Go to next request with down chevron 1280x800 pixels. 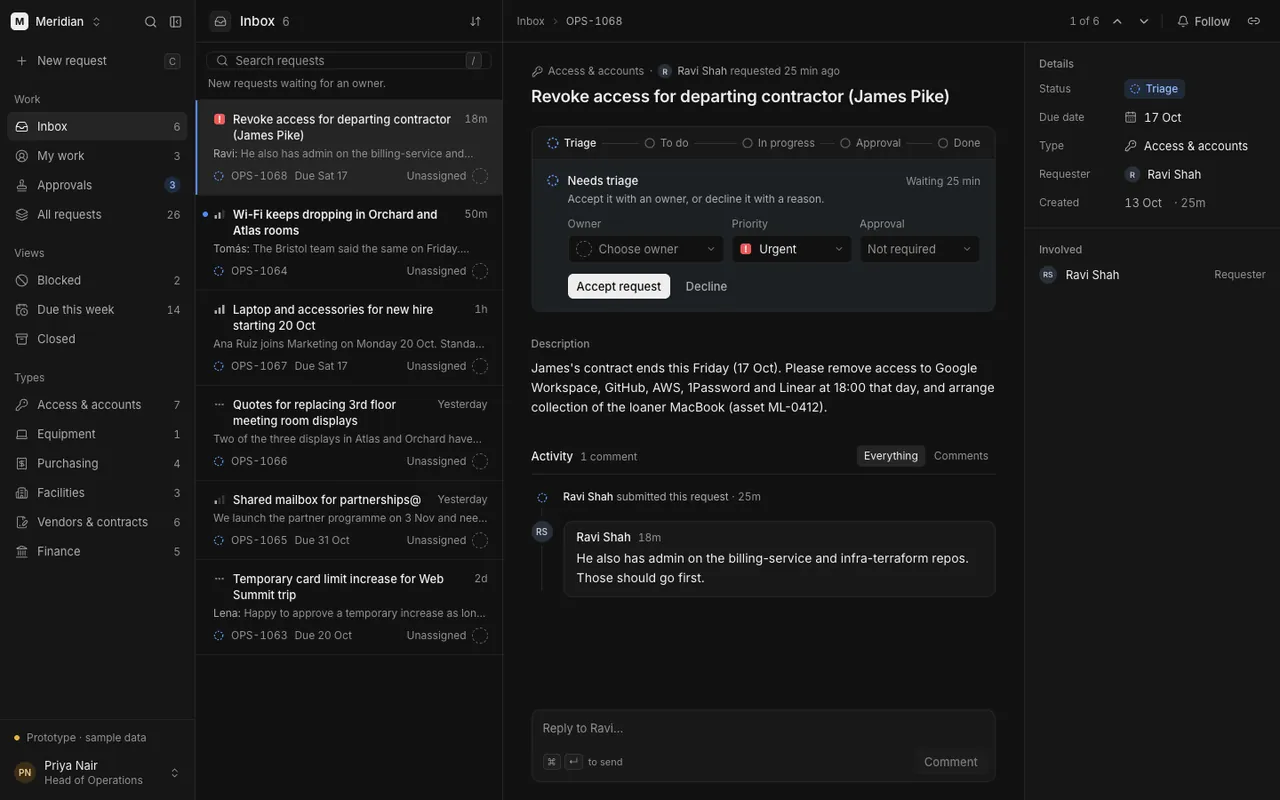[1144, 21]
